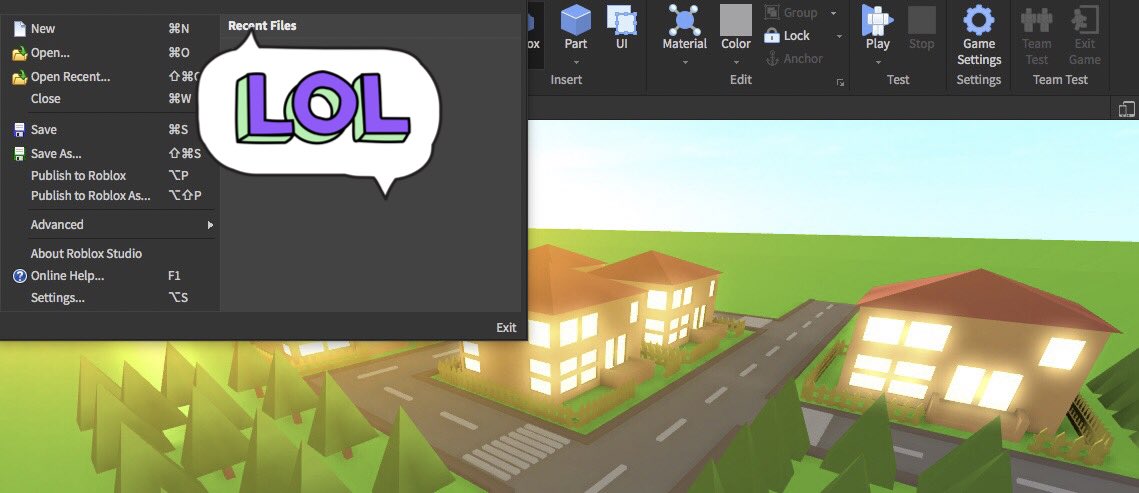Expand the Play dropdown arrow
The width and height of the screenshot is (1139, 493).
pos(877,62)
